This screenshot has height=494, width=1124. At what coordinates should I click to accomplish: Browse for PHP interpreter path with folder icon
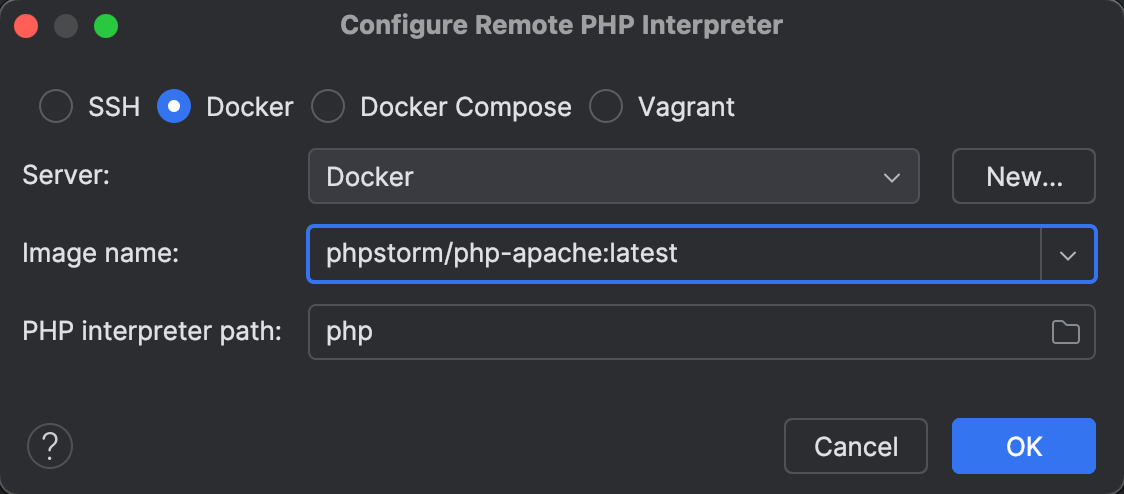(1066, 332)
